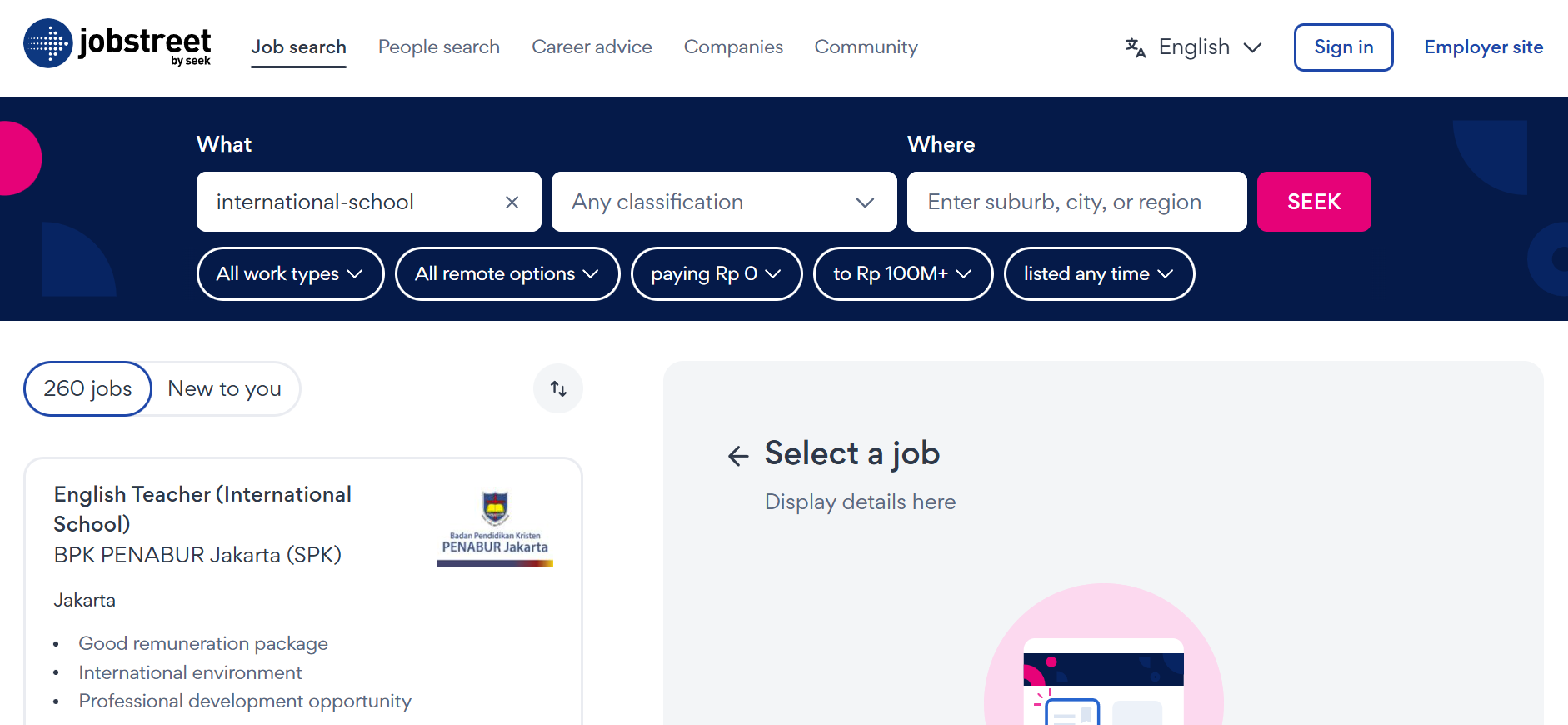Image resolution: width=1568 pixels, height=725 pixels.
Task: Click the sort arrows icon button
Action: (558, 388)
